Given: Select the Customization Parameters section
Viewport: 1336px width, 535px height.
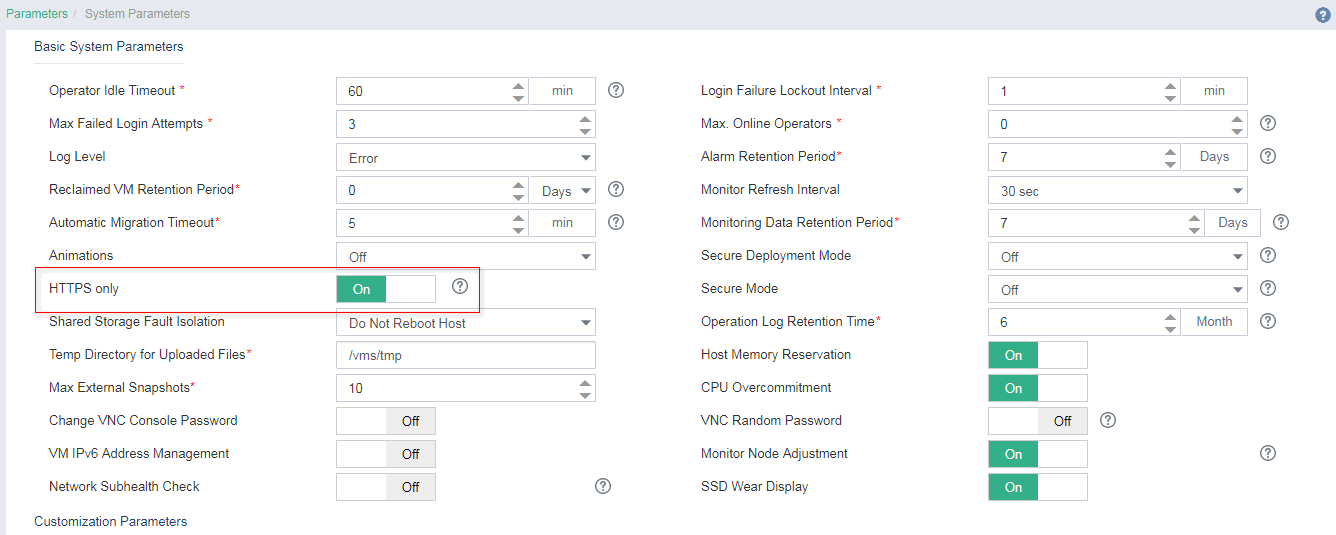Looking at the screenshot, I should click(110, 521).
